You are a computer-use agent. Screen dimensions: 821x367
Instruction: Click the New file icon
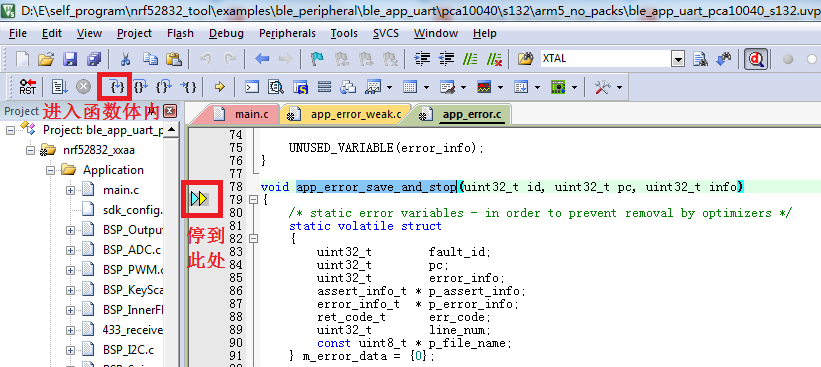(23, 59)
